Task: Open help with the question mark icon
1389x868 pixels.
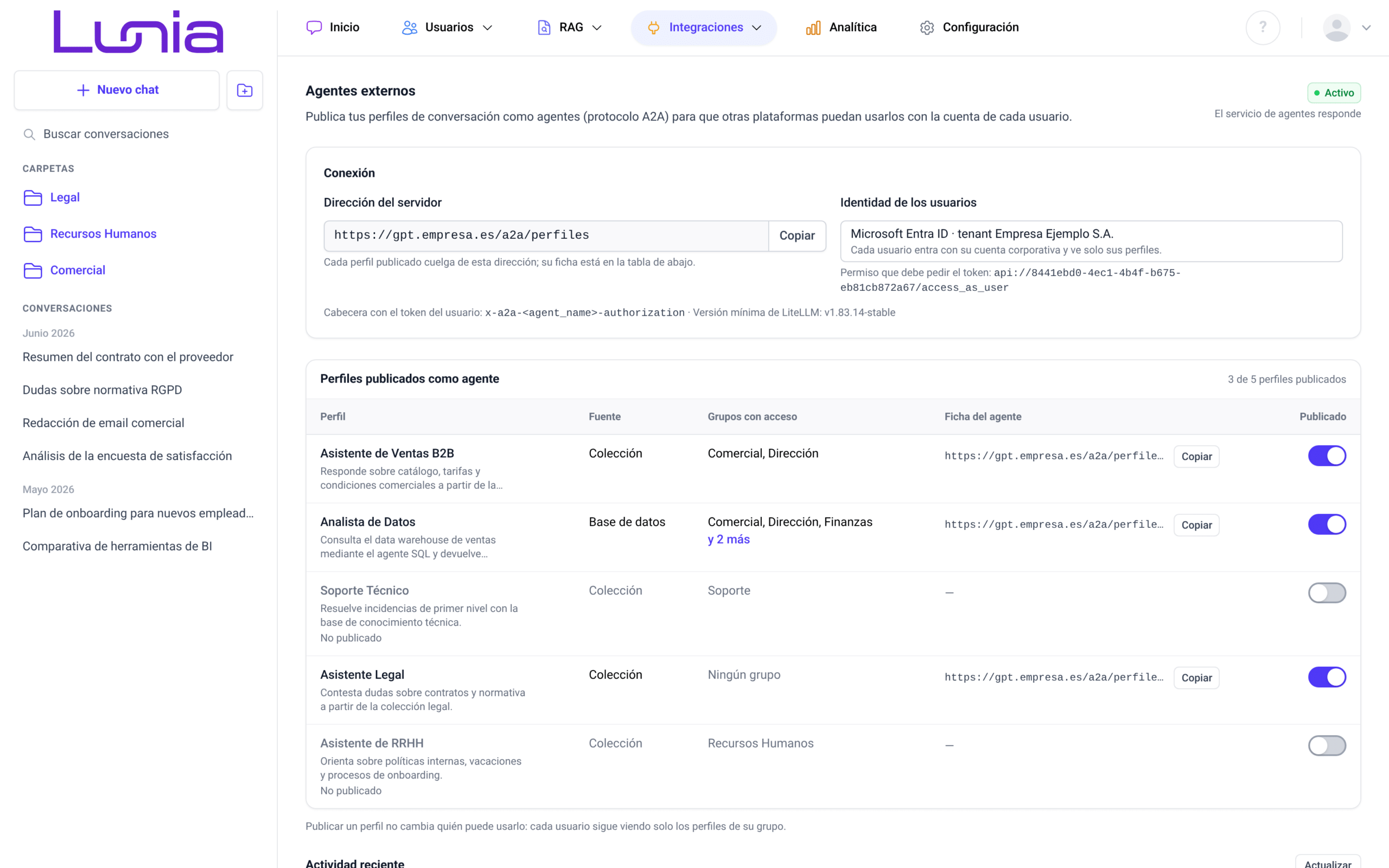Action: click(x=1263, y=28)
